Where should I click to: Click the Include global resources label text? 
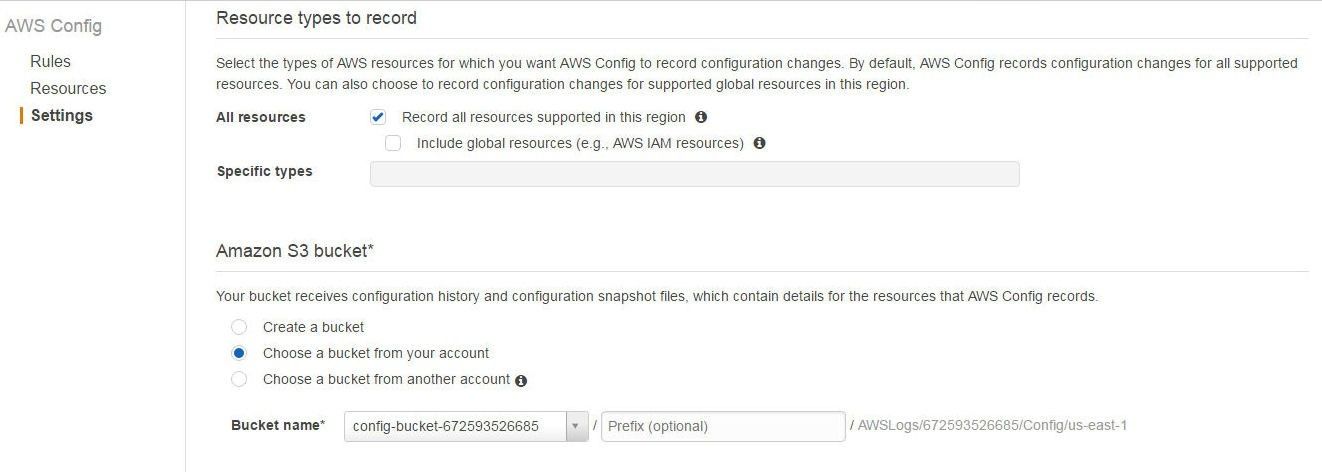[x=580, y=143]
